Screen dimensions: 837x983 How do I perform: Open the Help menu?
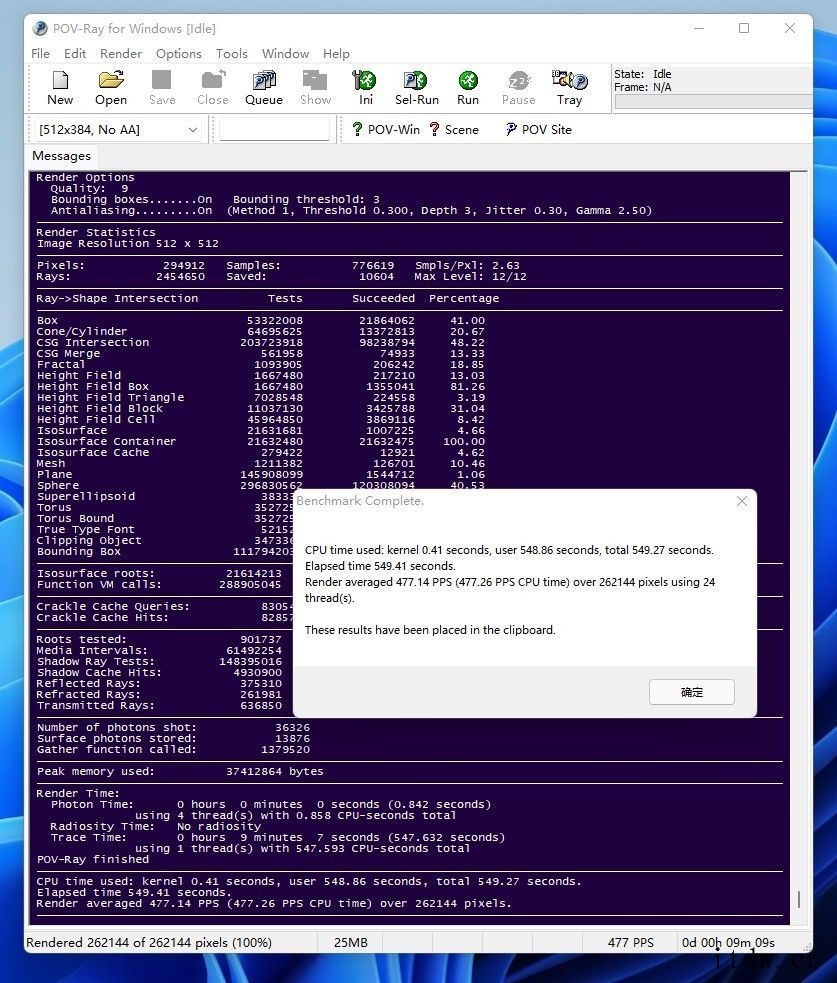tap(336, 54)
